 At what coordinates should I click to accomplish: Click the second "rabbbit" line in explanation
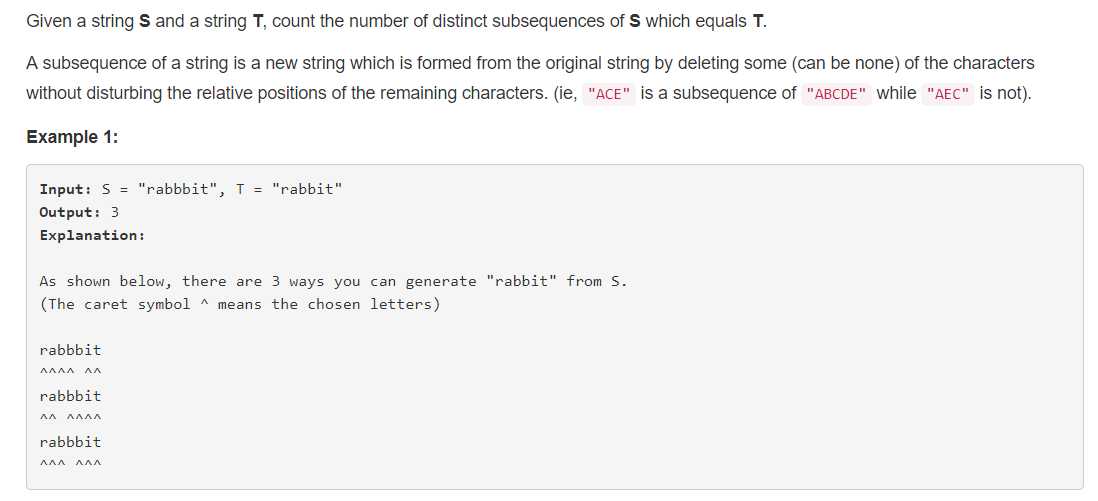point(71,396)
